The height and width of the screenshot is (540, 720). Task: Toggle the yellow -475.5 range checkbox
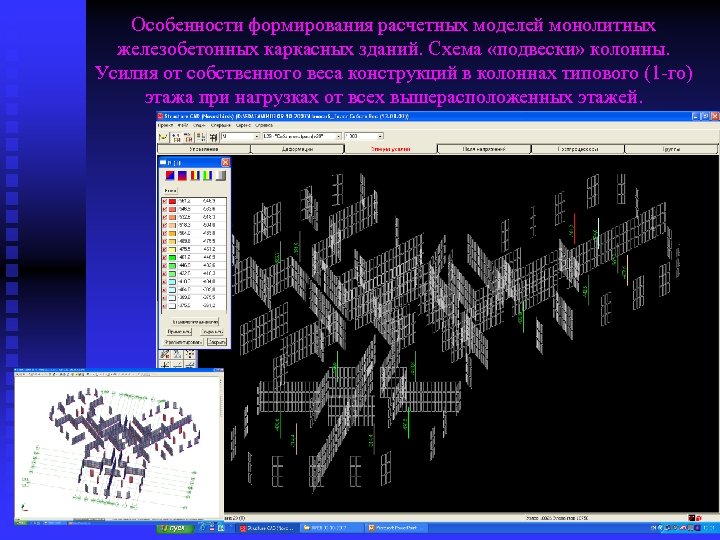165,249
